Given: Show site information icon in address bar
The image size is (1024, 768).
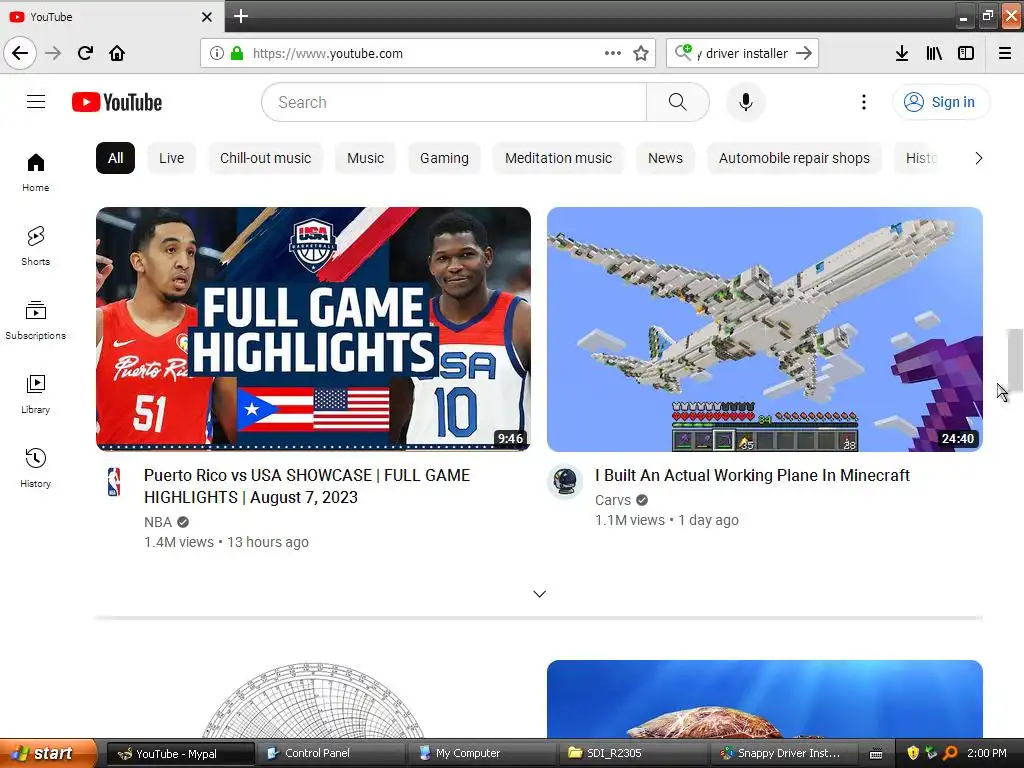Looking at the screenshot, I should pyautogui.click(x=217, y=53).
